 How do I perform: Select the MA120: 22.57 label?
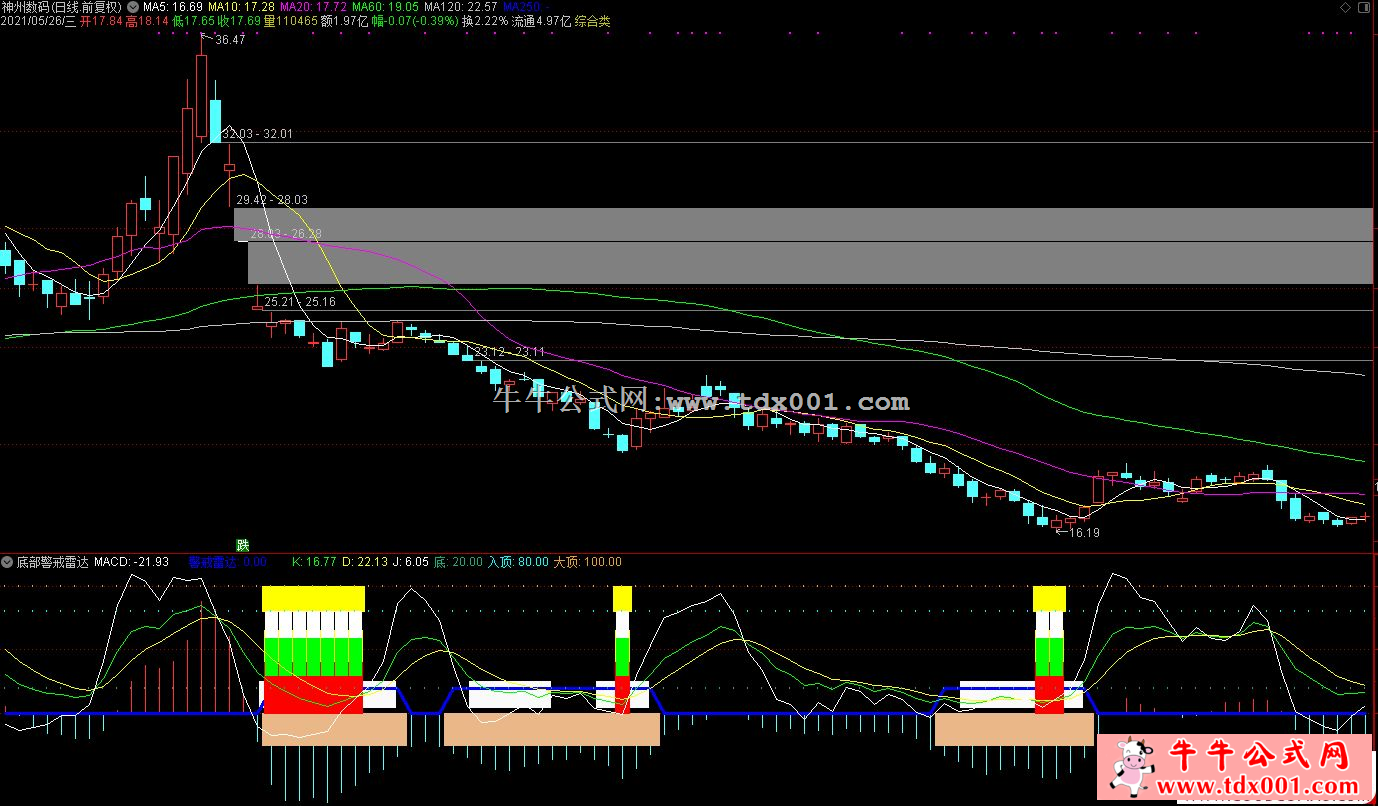[x=461, y=6]
